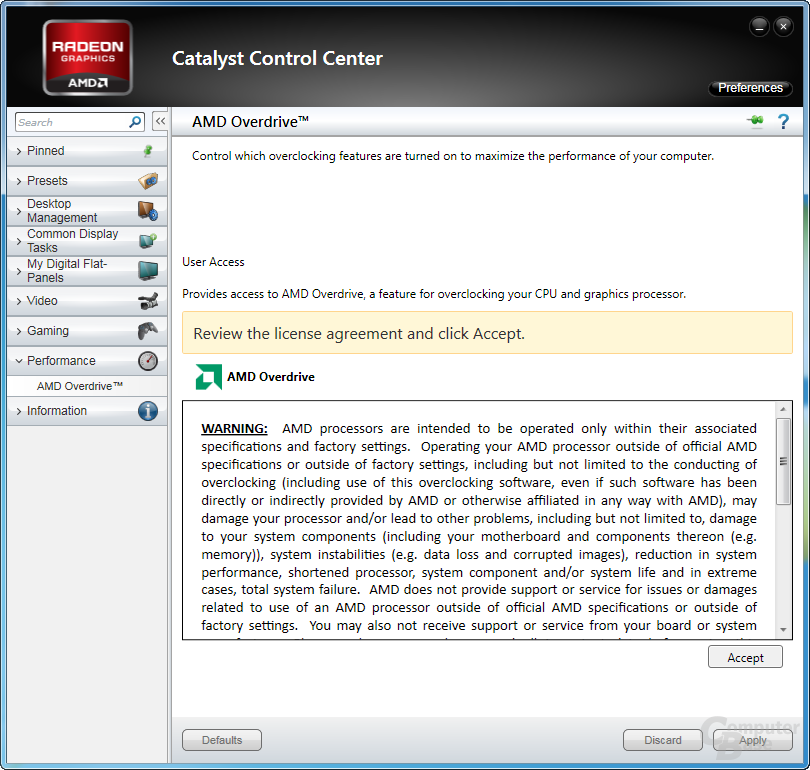Click the 'User Access' label
The width and height of the screenshot is (810, 770).
[213, 262]
